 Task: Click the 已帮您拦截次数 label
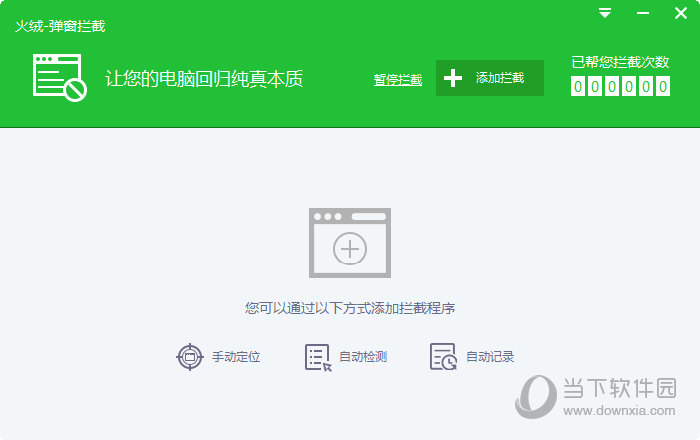click(x=620, y=62)
